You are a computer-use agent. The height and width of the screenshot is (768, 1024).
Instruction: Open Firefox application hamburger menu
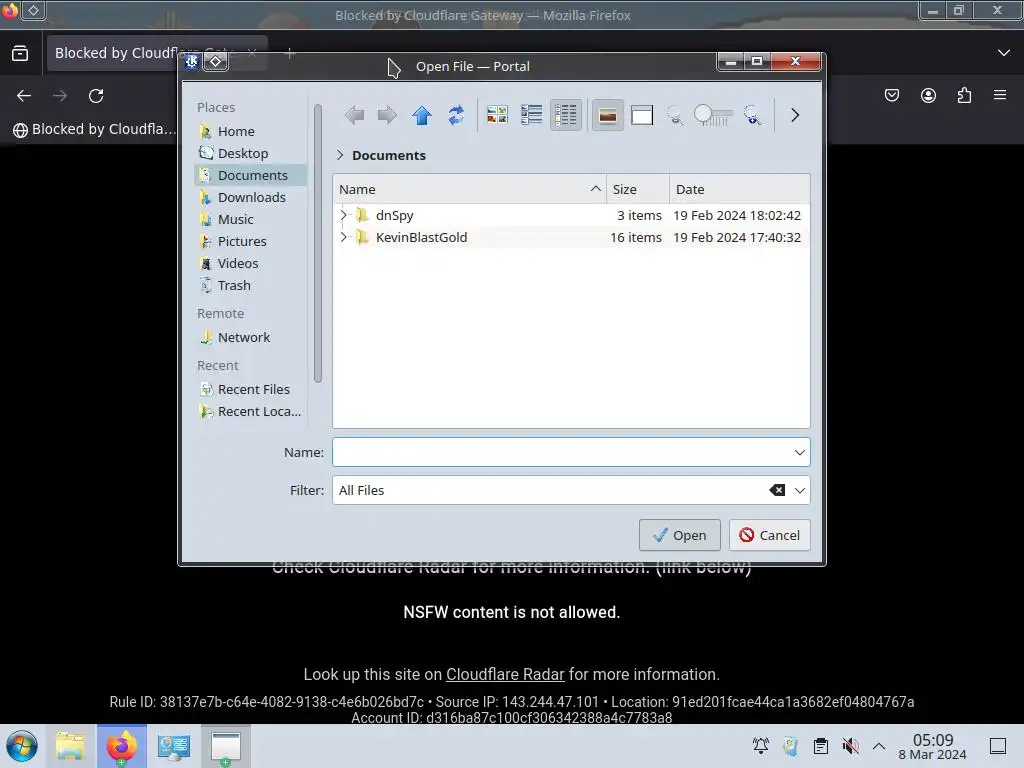pos(1000,95)
